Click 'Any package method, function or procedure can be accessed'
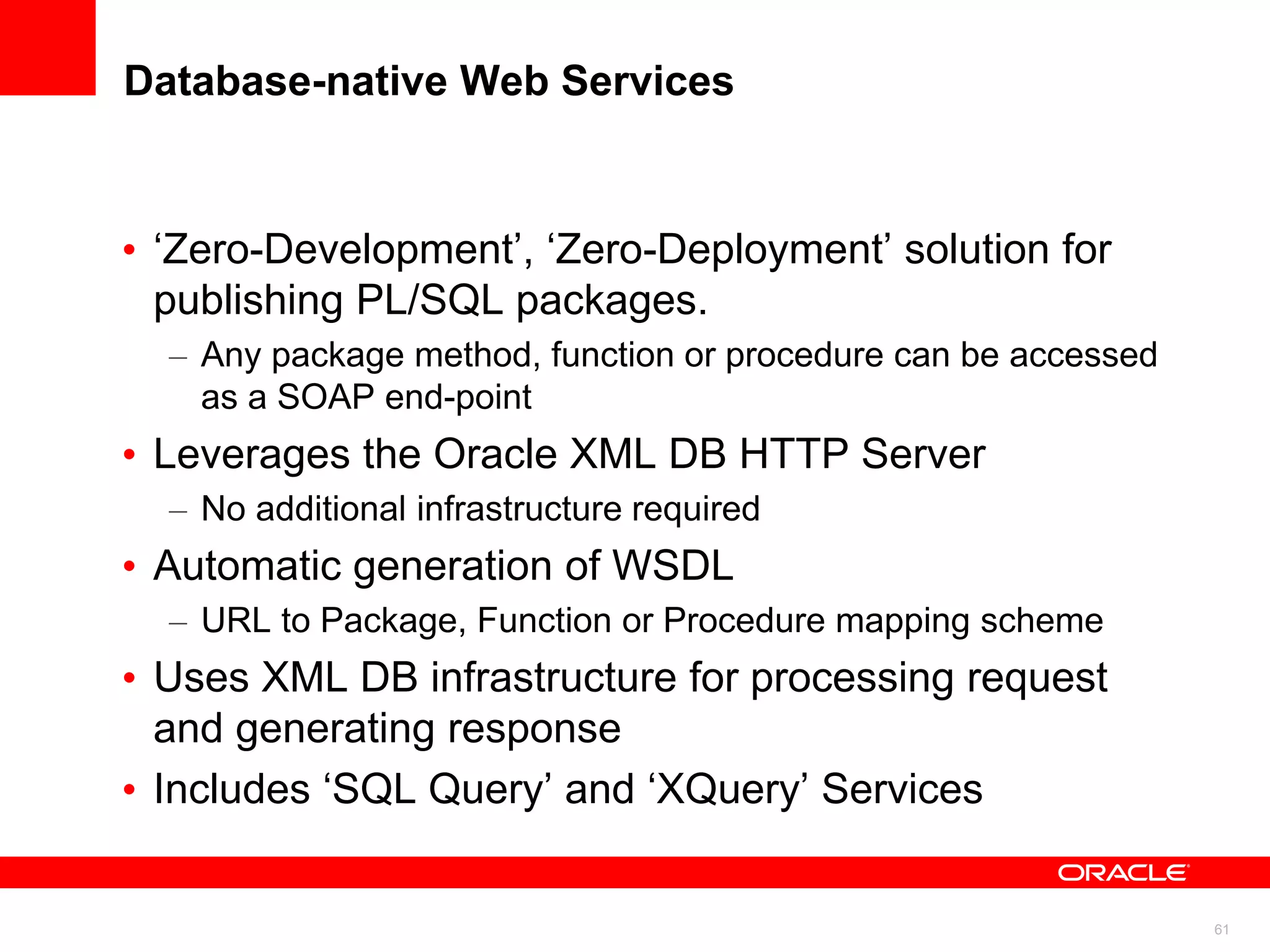The height and width of the screenshot is (952, 1270). tap(679, 356)
